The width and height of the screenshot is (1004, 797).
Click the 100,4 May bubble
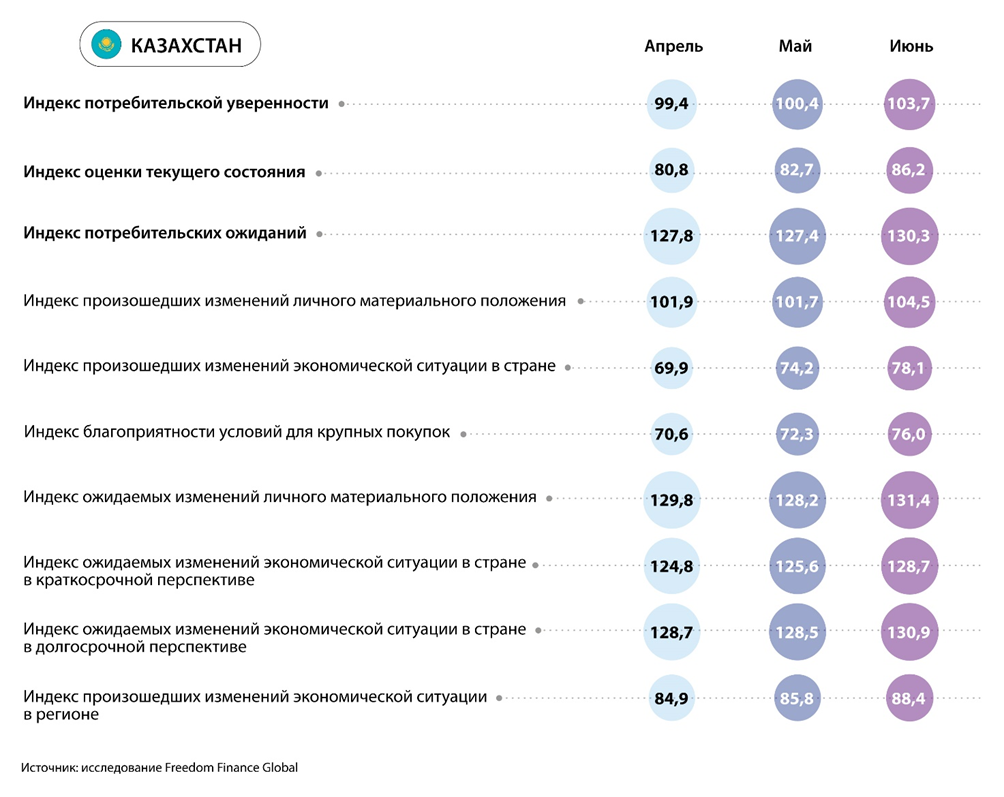point(797,103)
